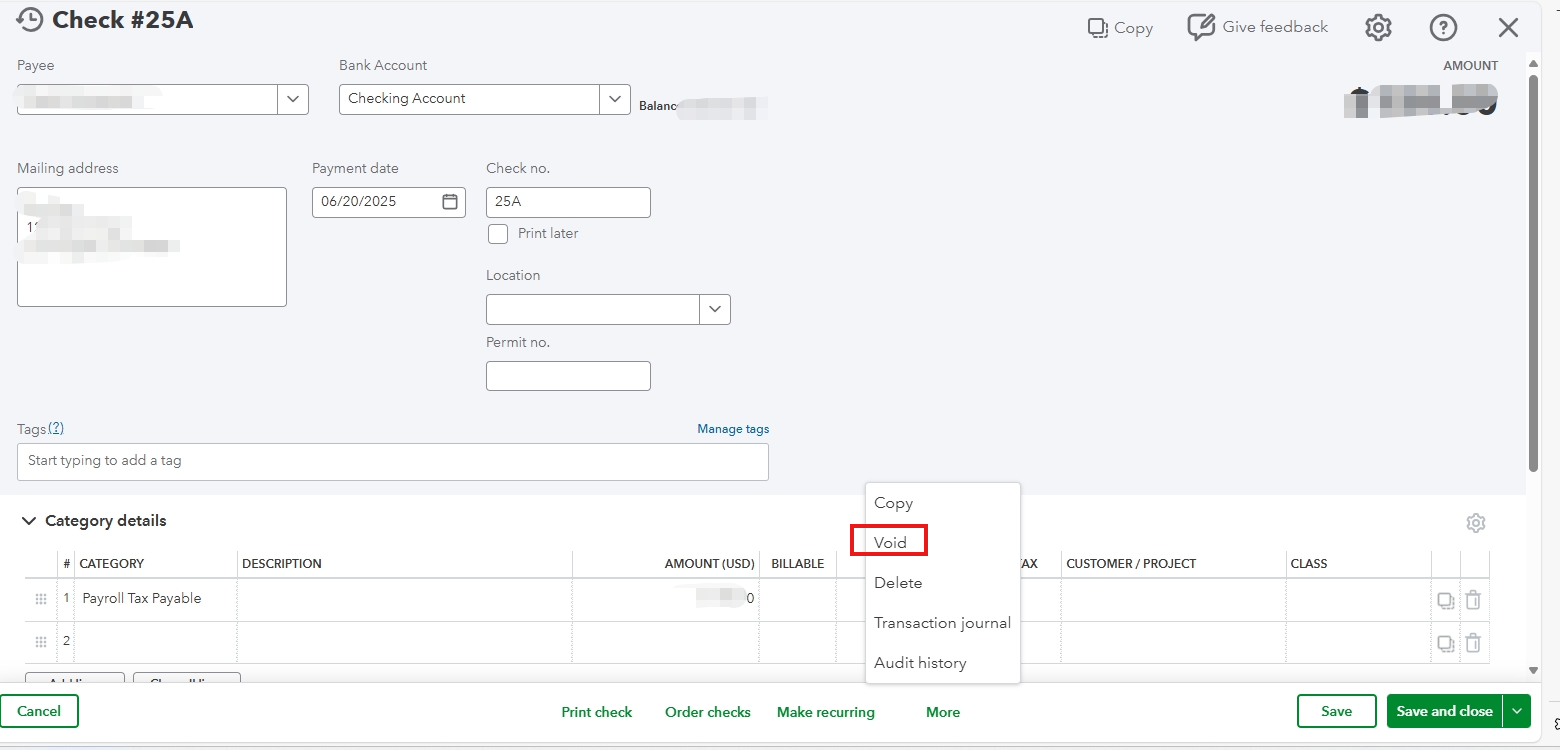Click into the Permit no. field

(x=568, y=376)
